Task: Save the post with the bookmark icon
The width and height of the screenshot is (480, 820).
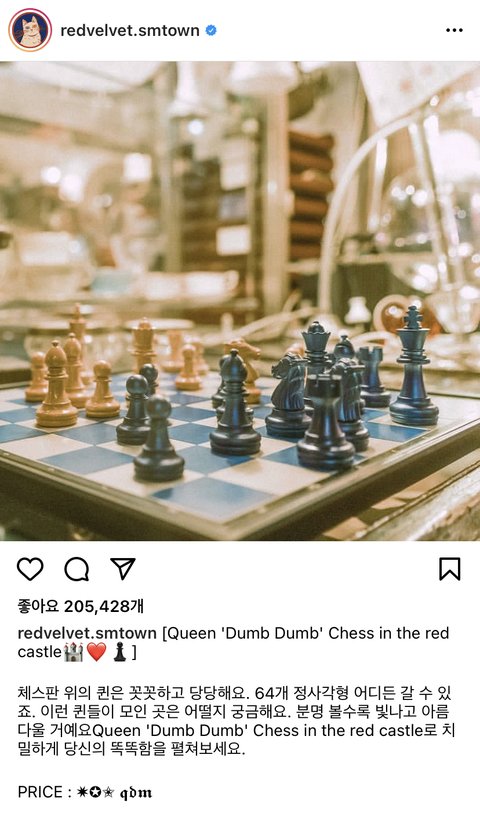Action: pos(450,569)
